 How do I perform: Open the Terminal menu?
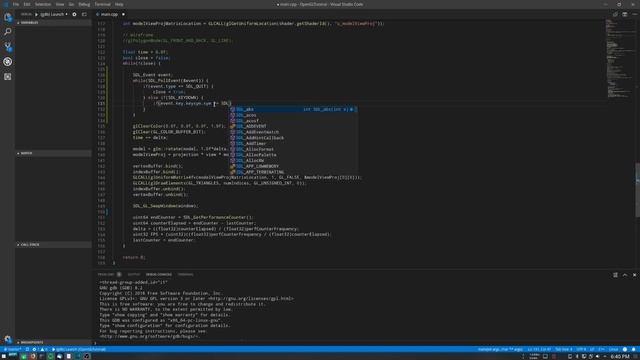pos(102,4)
